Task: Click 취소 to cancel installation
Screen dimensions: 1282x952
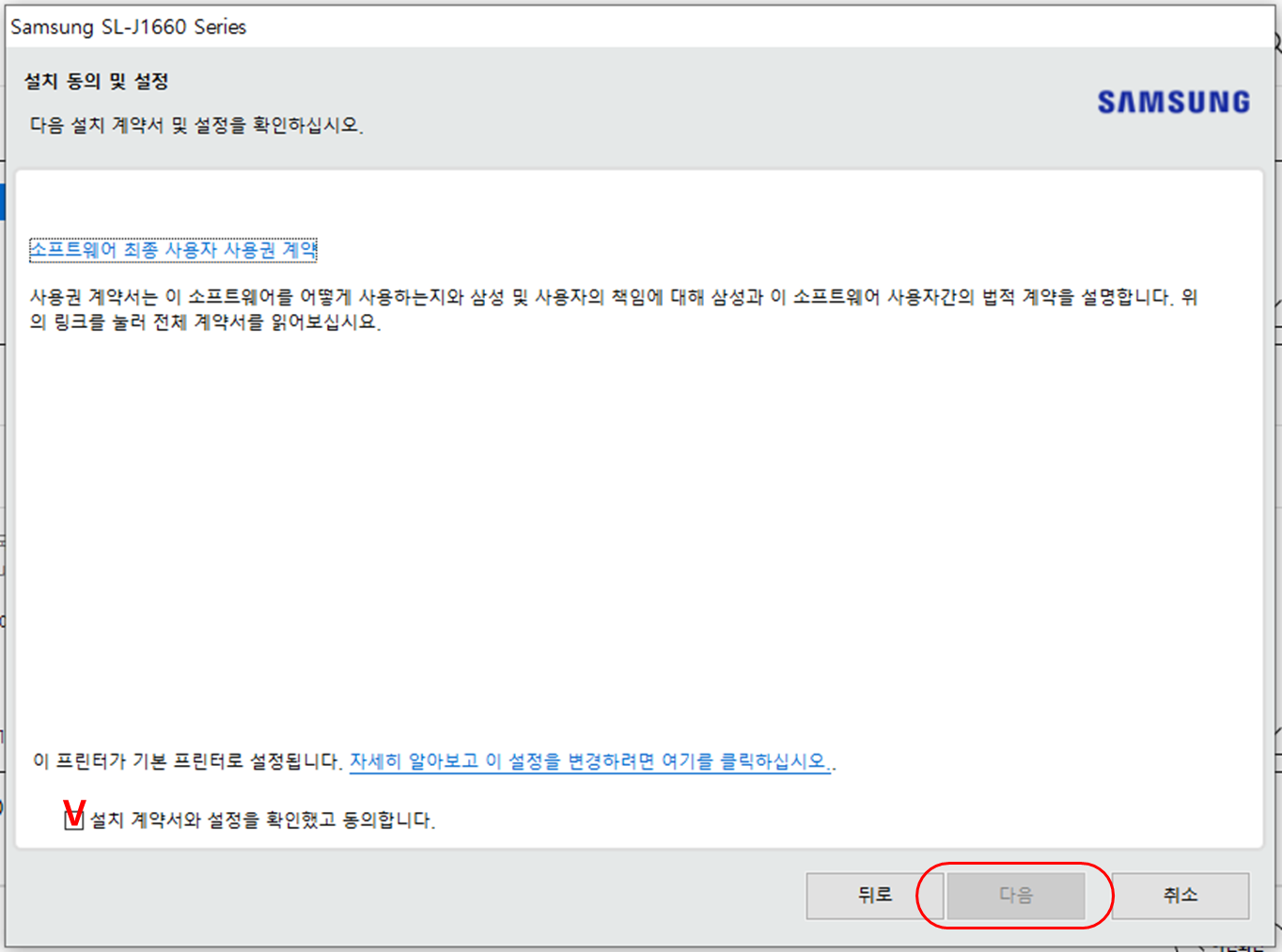Action: coord(1180,896)
